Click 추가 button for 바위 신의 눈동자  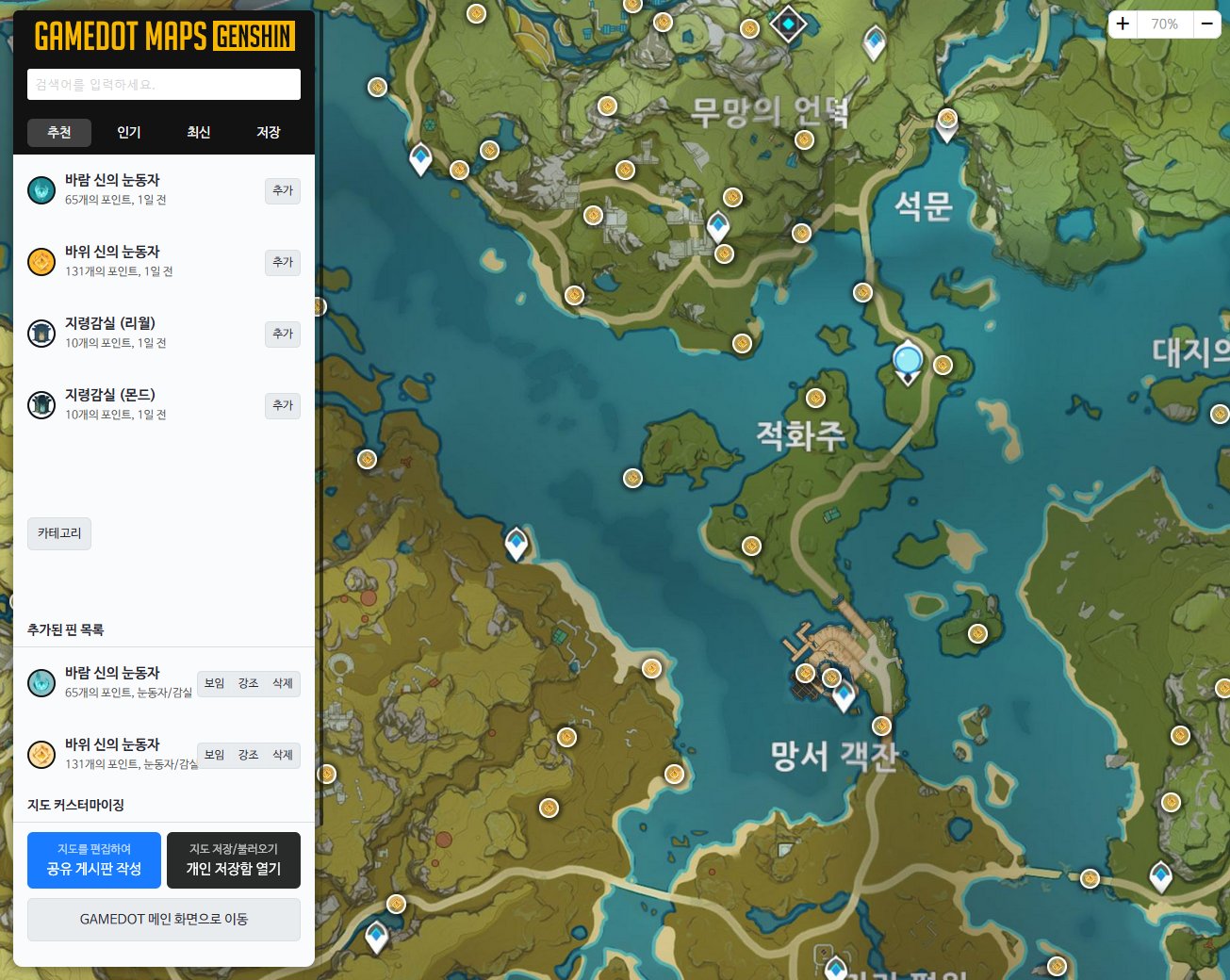click(283, 262)
